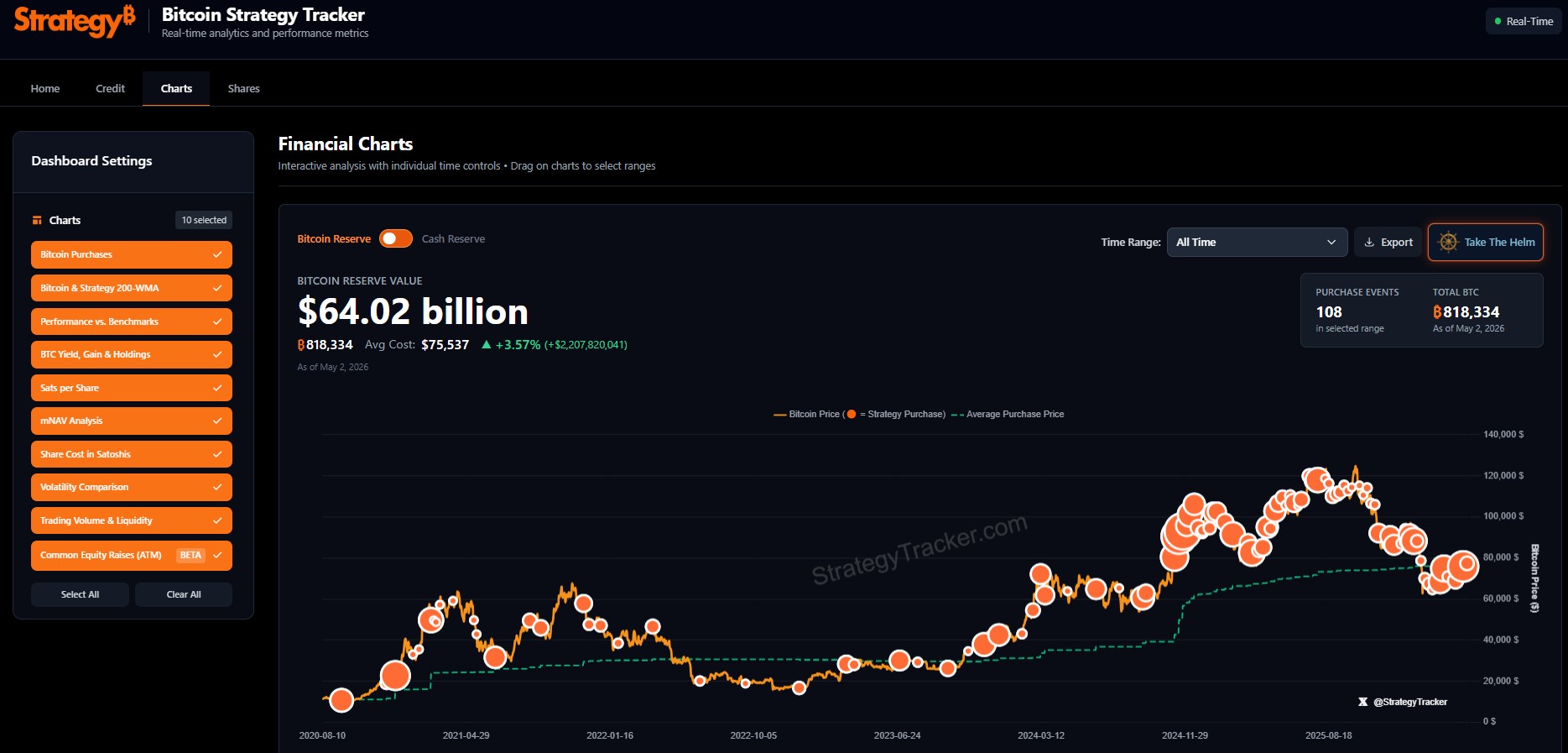Click the Export download arrow icon
Image resolution: width=1568 pixels, height=753 pixels.
click(x=1369, y=243)
